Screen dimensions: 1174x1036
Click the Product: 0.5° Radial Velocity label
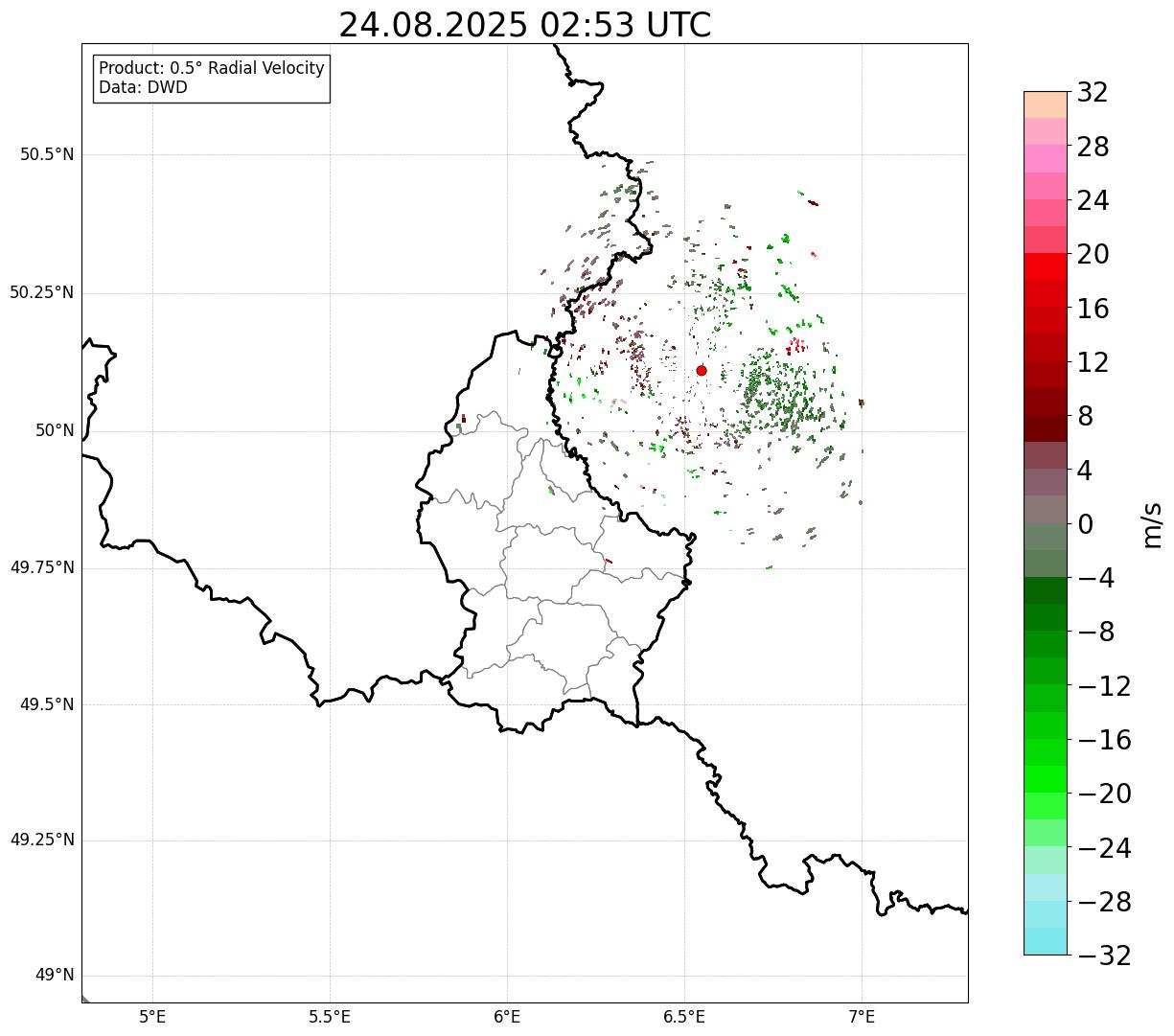212,69
